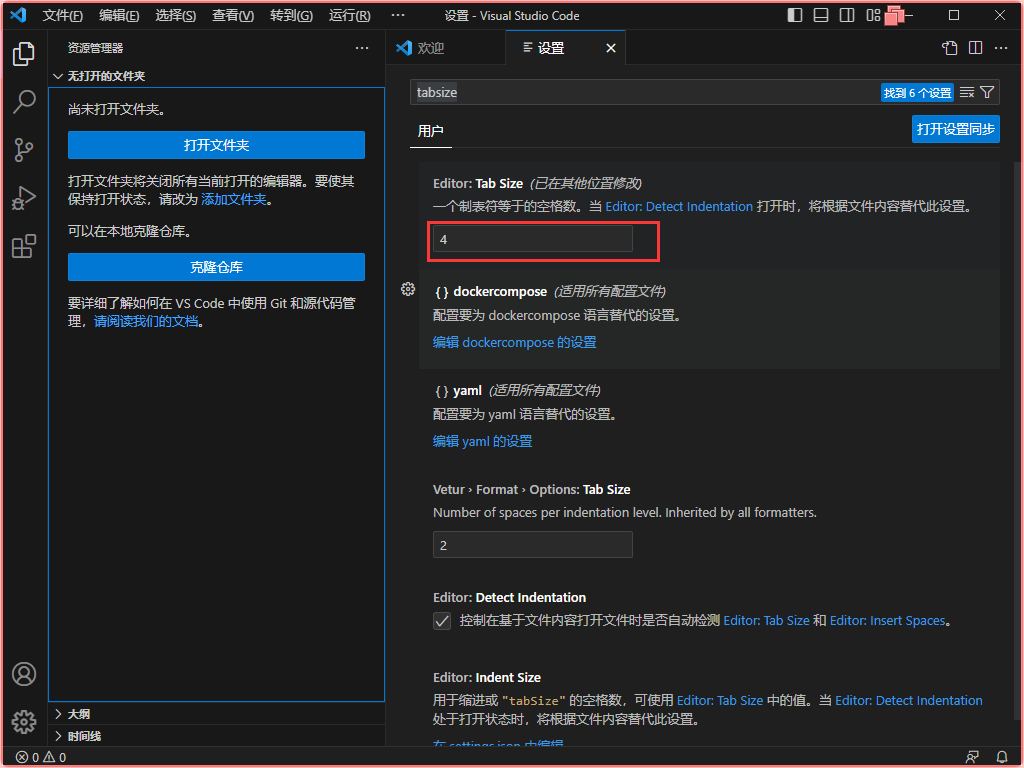
Task: Open the Search view in the activity bar
Action: pos(24,102)
